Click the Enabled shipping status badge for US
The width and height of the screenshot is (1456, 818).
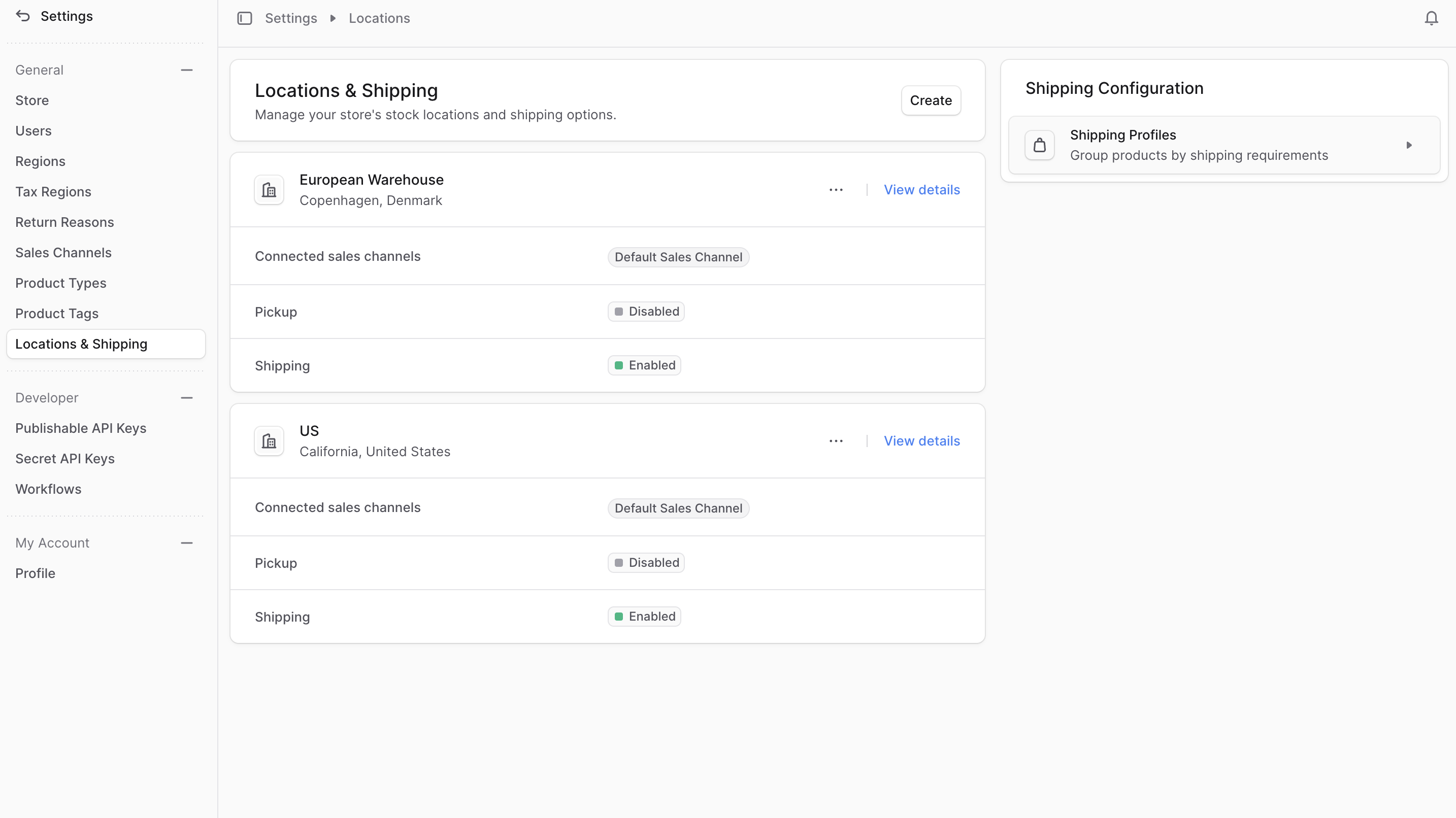[x=644, y=617]
